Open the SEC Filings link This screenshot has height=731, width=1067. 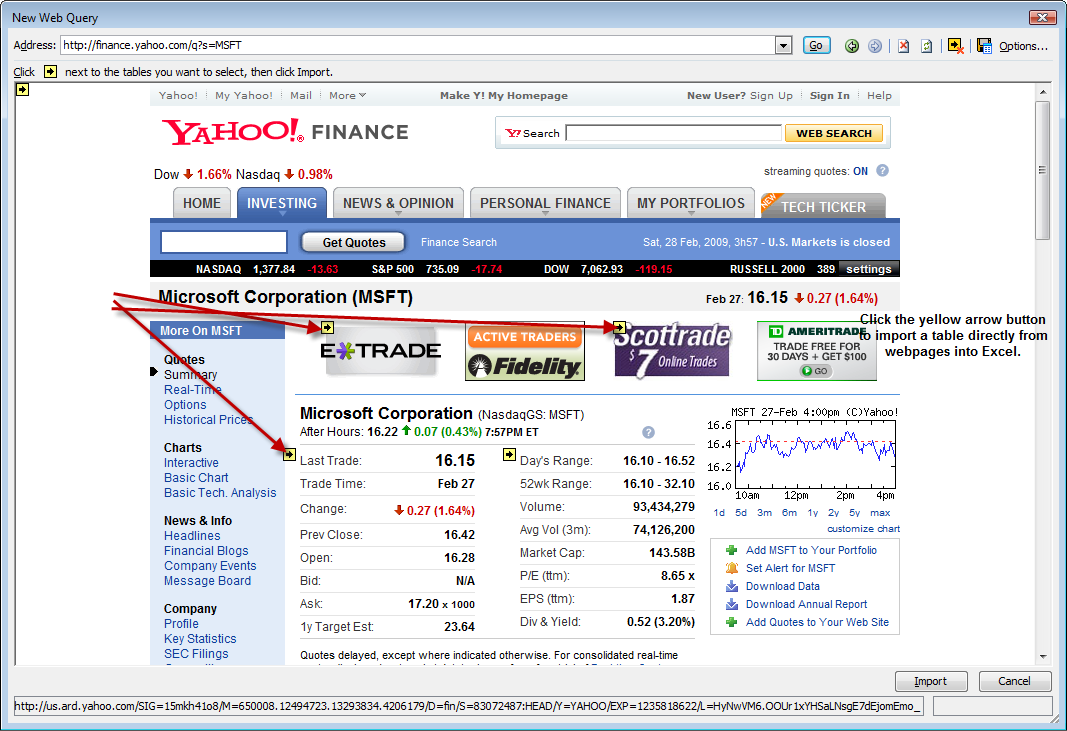tap(196, 653)
